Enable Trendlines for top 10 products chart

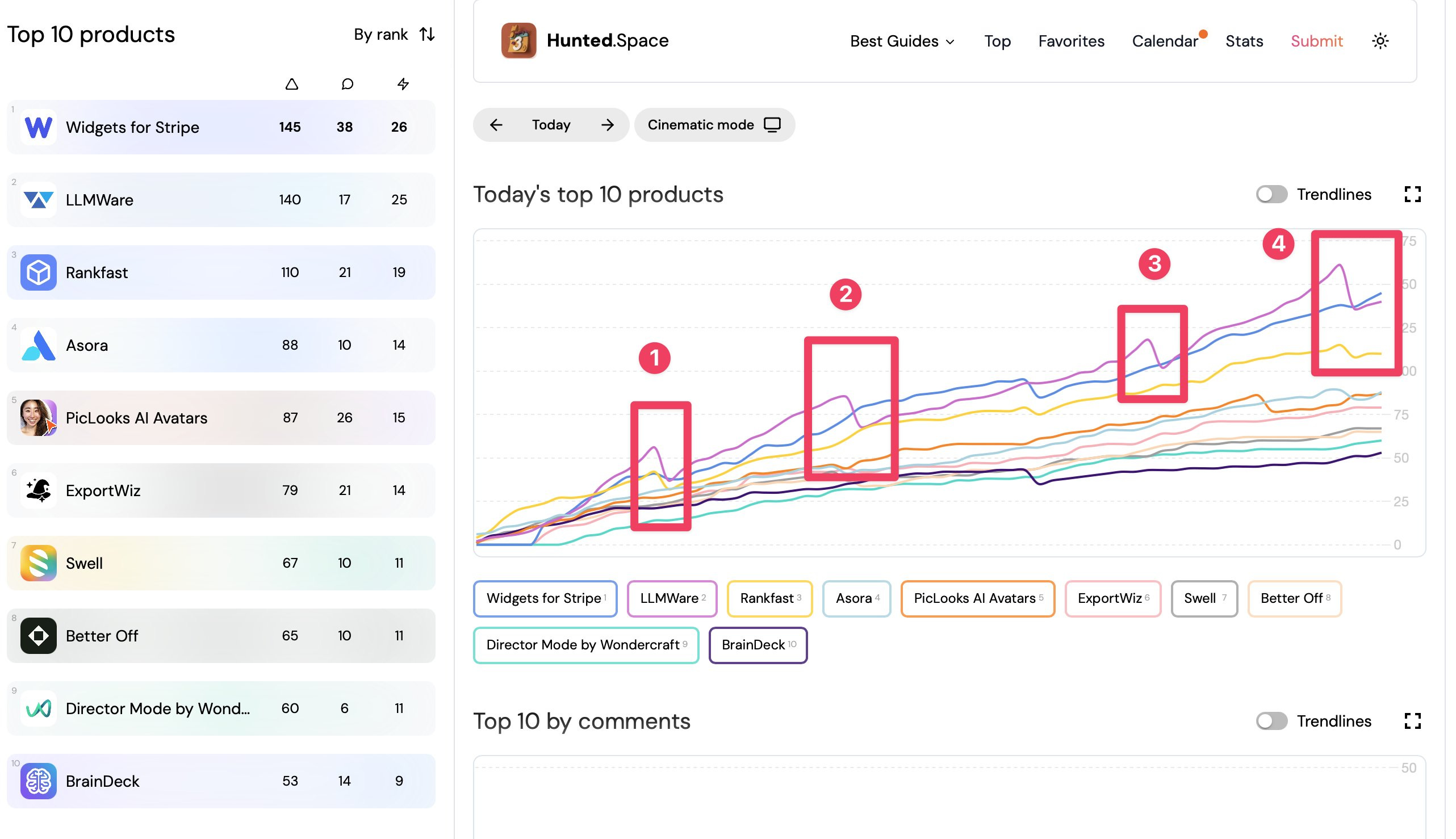tap(1271, 194)
